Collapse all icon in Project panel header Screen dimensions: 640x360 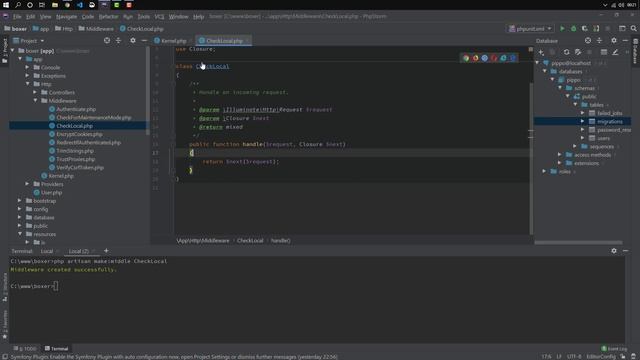(118, 40)
